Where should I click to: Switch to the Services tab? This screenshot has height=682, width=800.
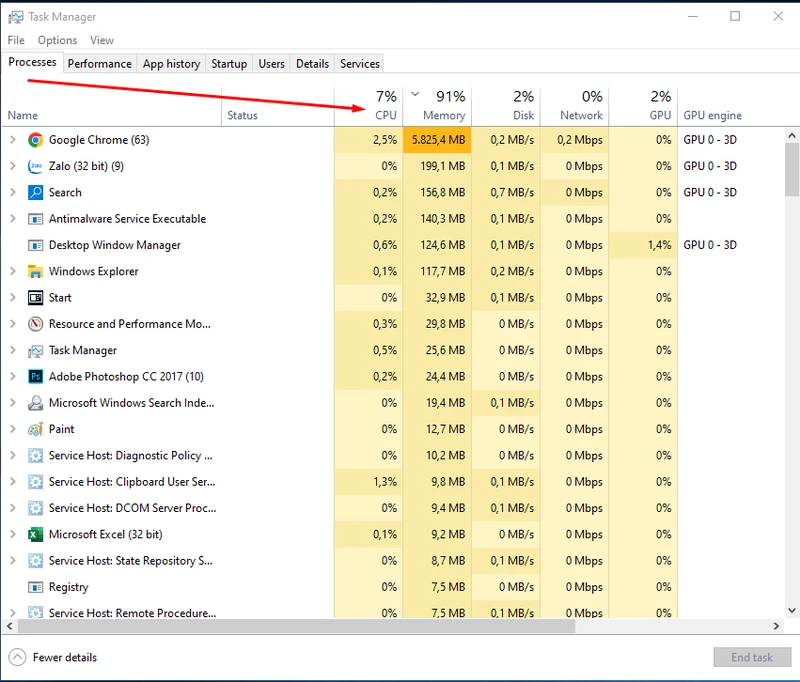pos(360,64)
